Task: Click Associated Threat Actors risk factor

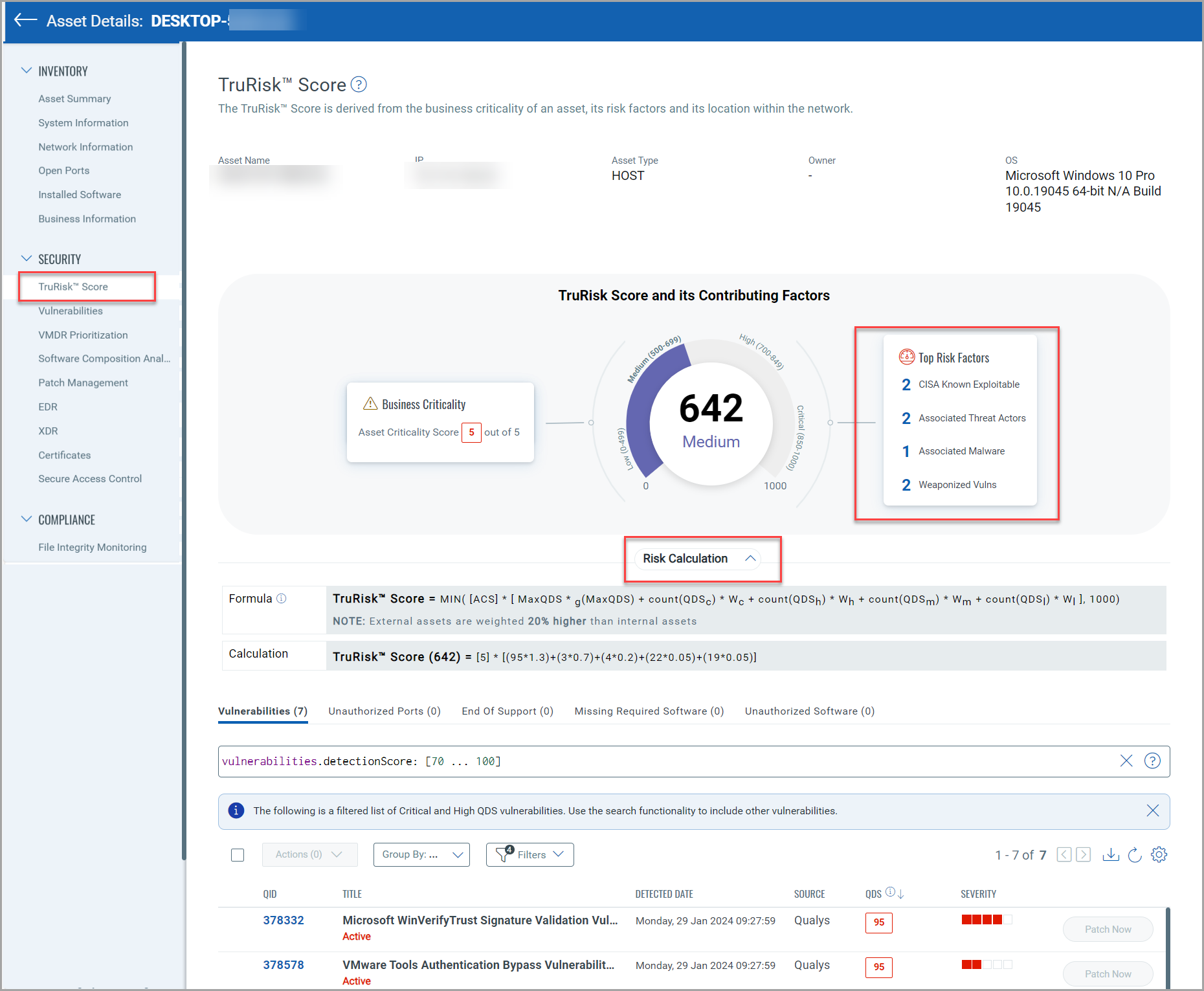Action: (x=964, y=418)
